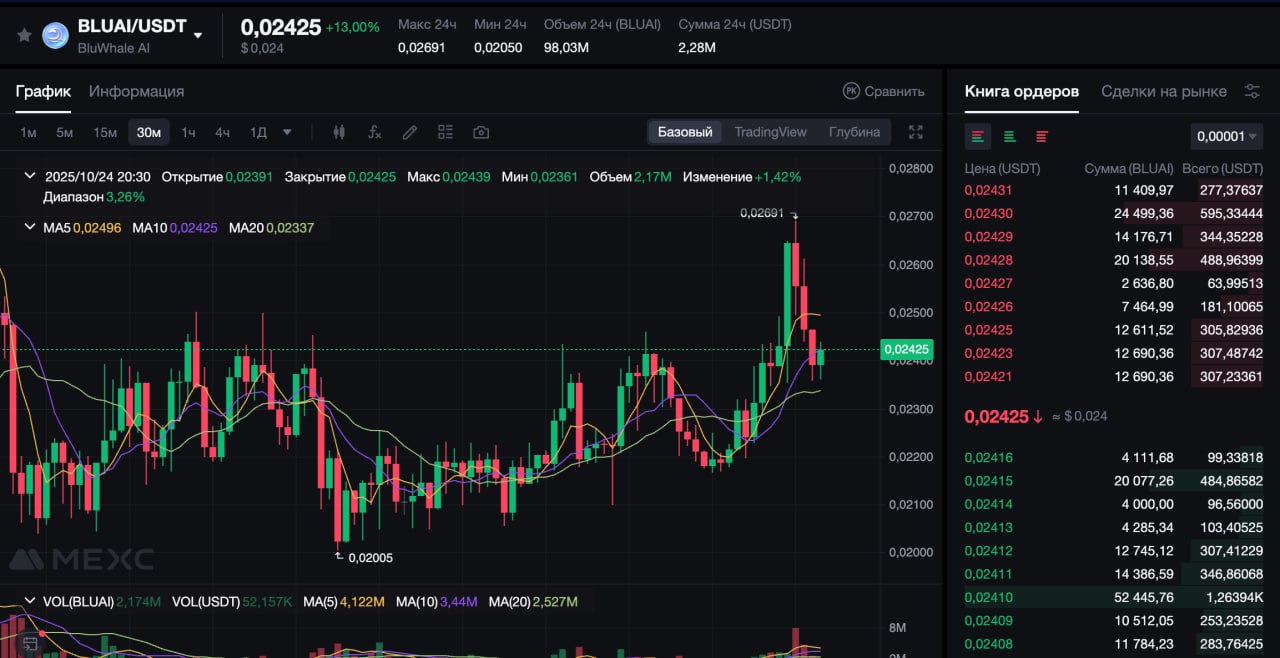Open the chart layout settings icon
1280x658 pixels.
click(445, 132)
